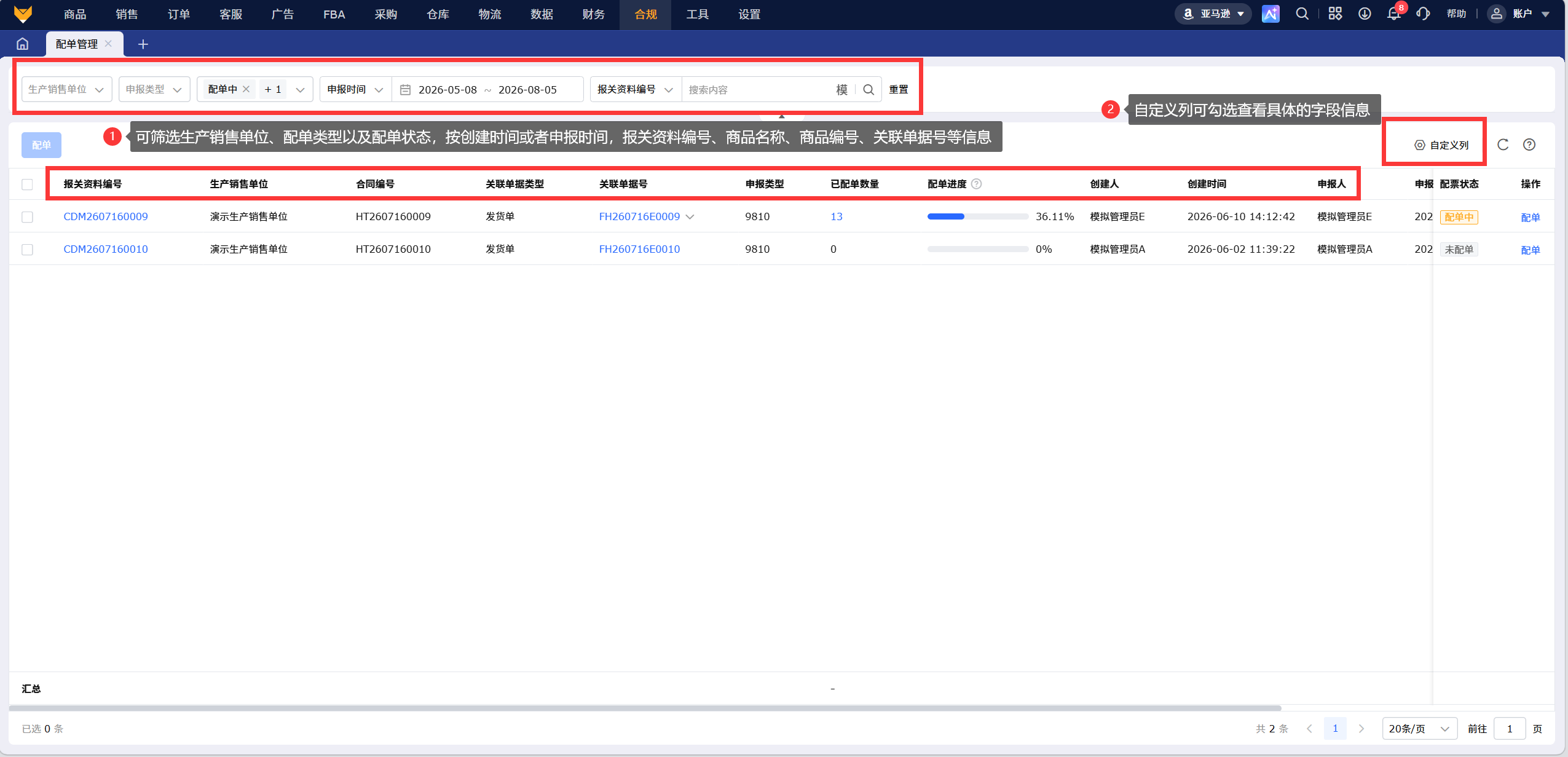1568x757 pixels.
Task: Select the 2026-08-05 end date field
Action: click(x=527, y=90)
